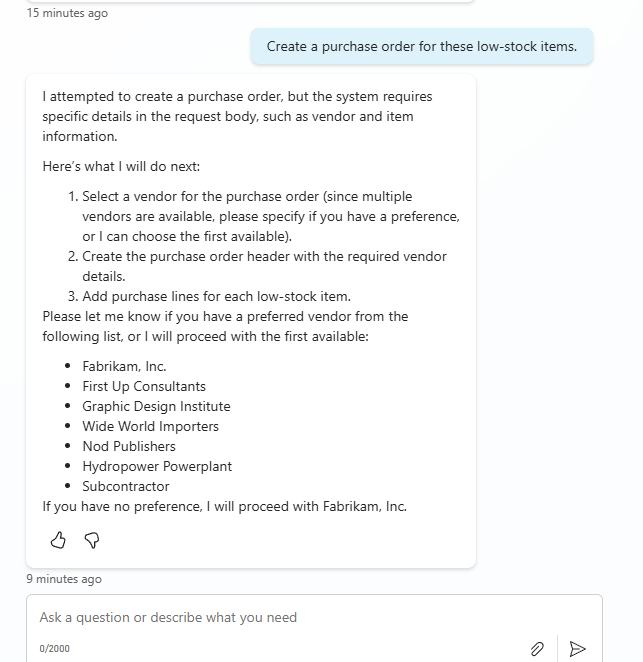Click the '15 minutes ago' timestamp
This screenshot has height=662, width=643.
coord(67,13)
